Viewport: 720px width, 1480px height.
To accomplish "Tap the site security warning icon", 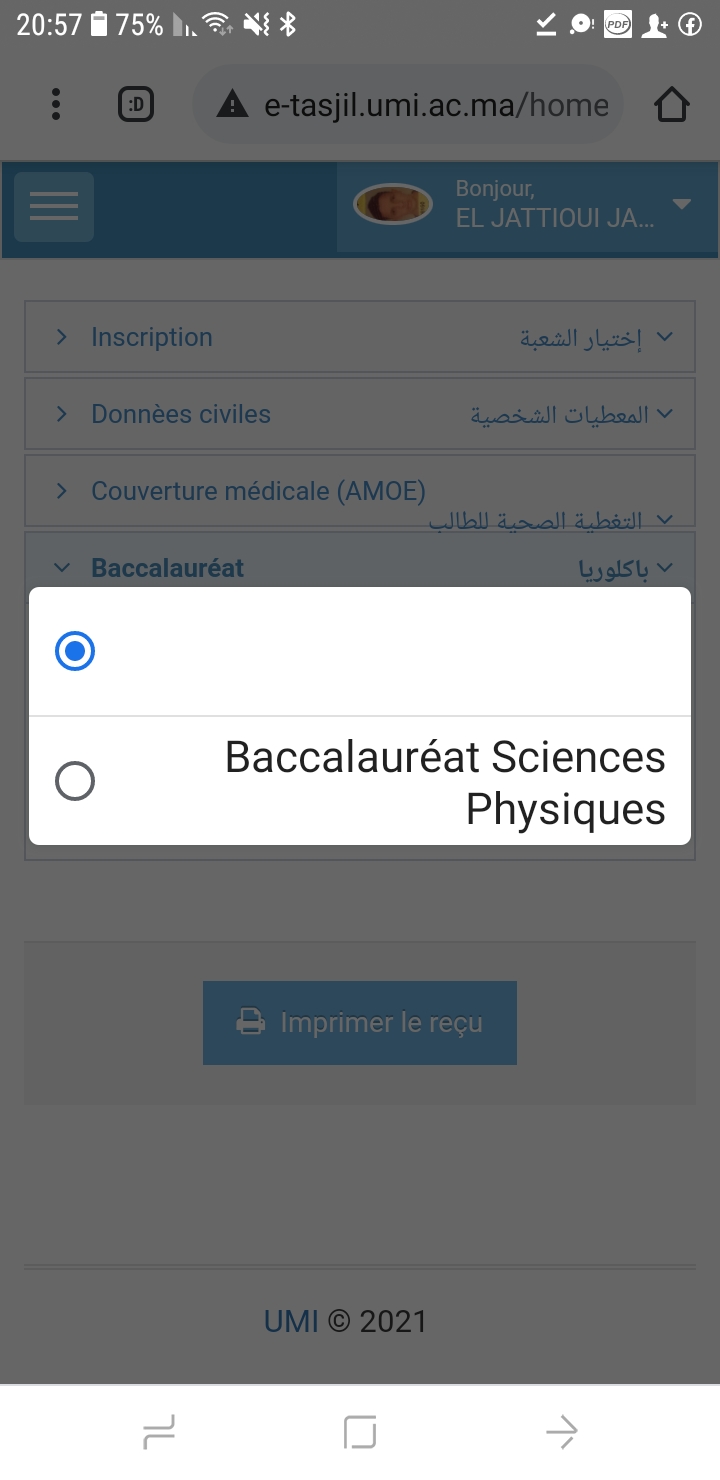I will [x=232, y=105].
